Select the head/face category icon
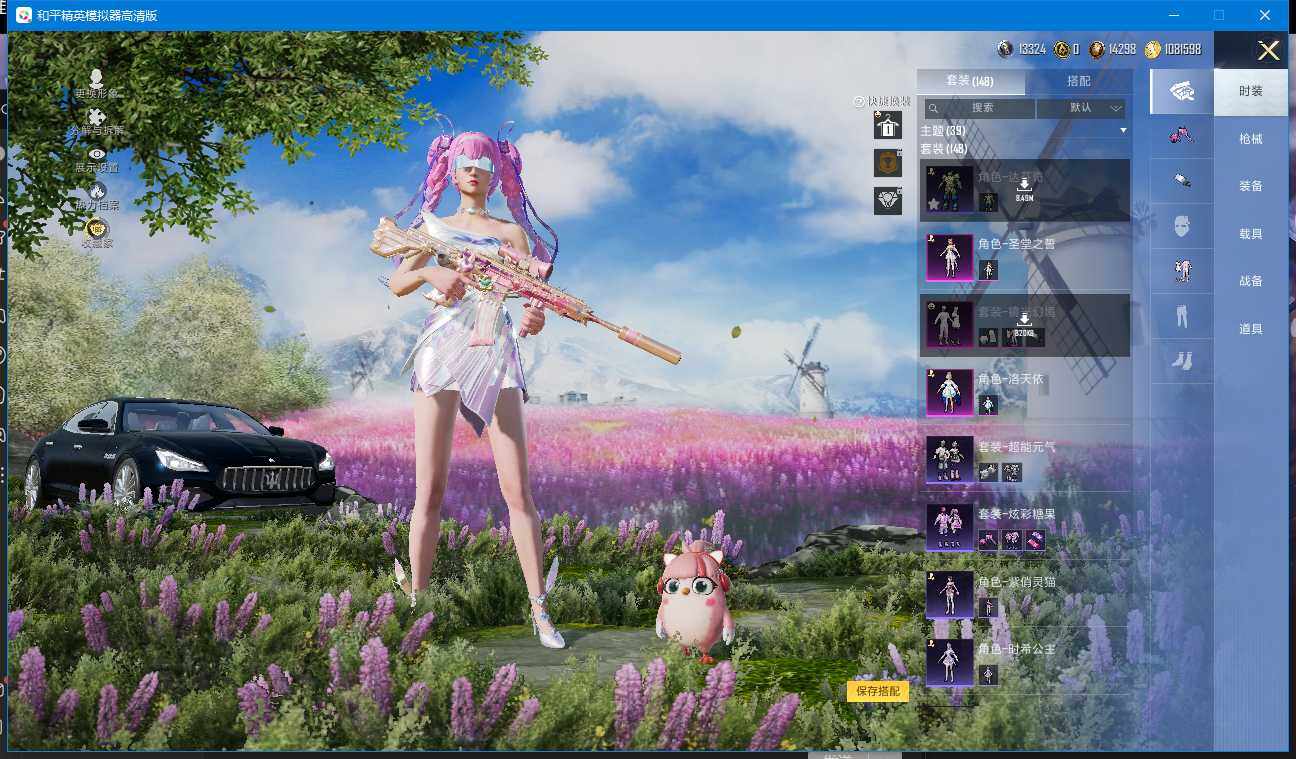 1181,226
